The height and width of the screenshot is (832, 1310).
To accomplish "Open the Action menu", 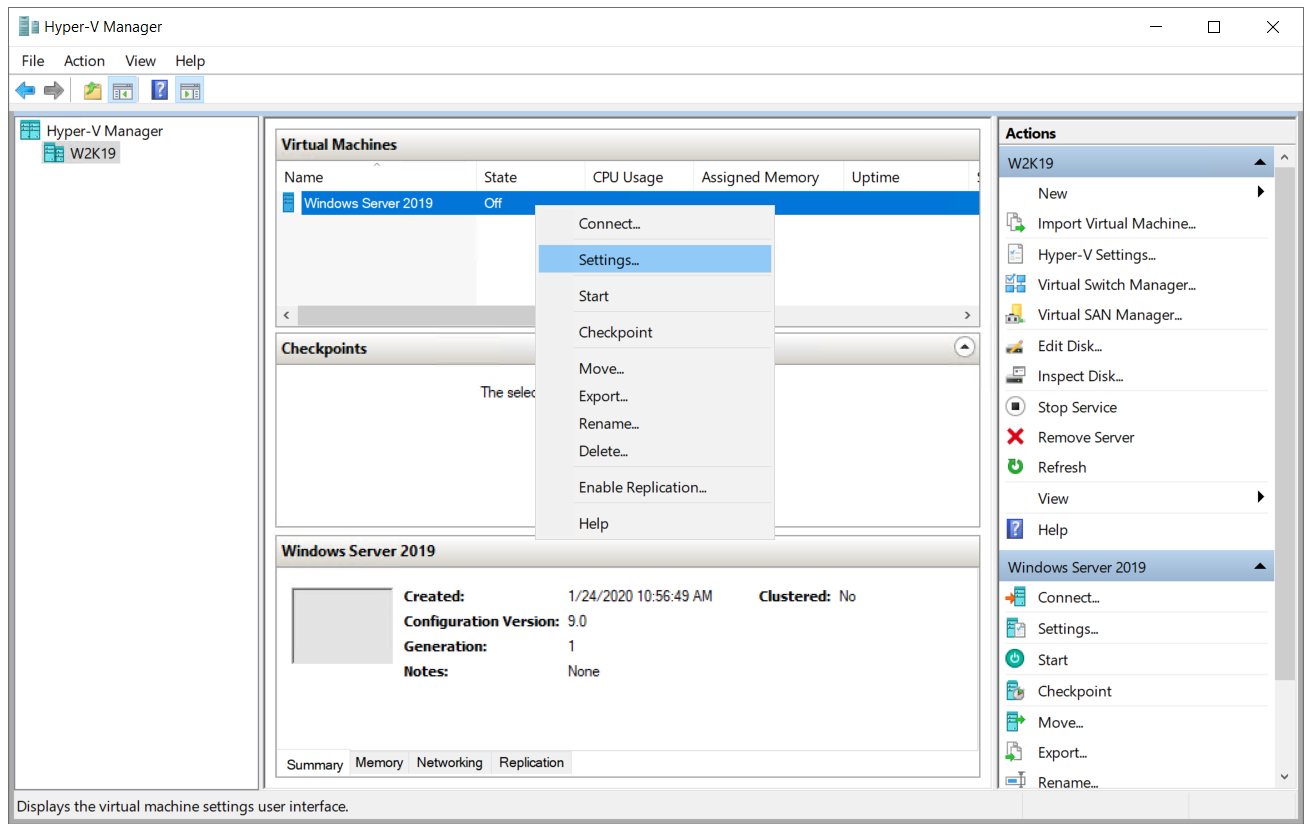I will click(x=84, y=61).
